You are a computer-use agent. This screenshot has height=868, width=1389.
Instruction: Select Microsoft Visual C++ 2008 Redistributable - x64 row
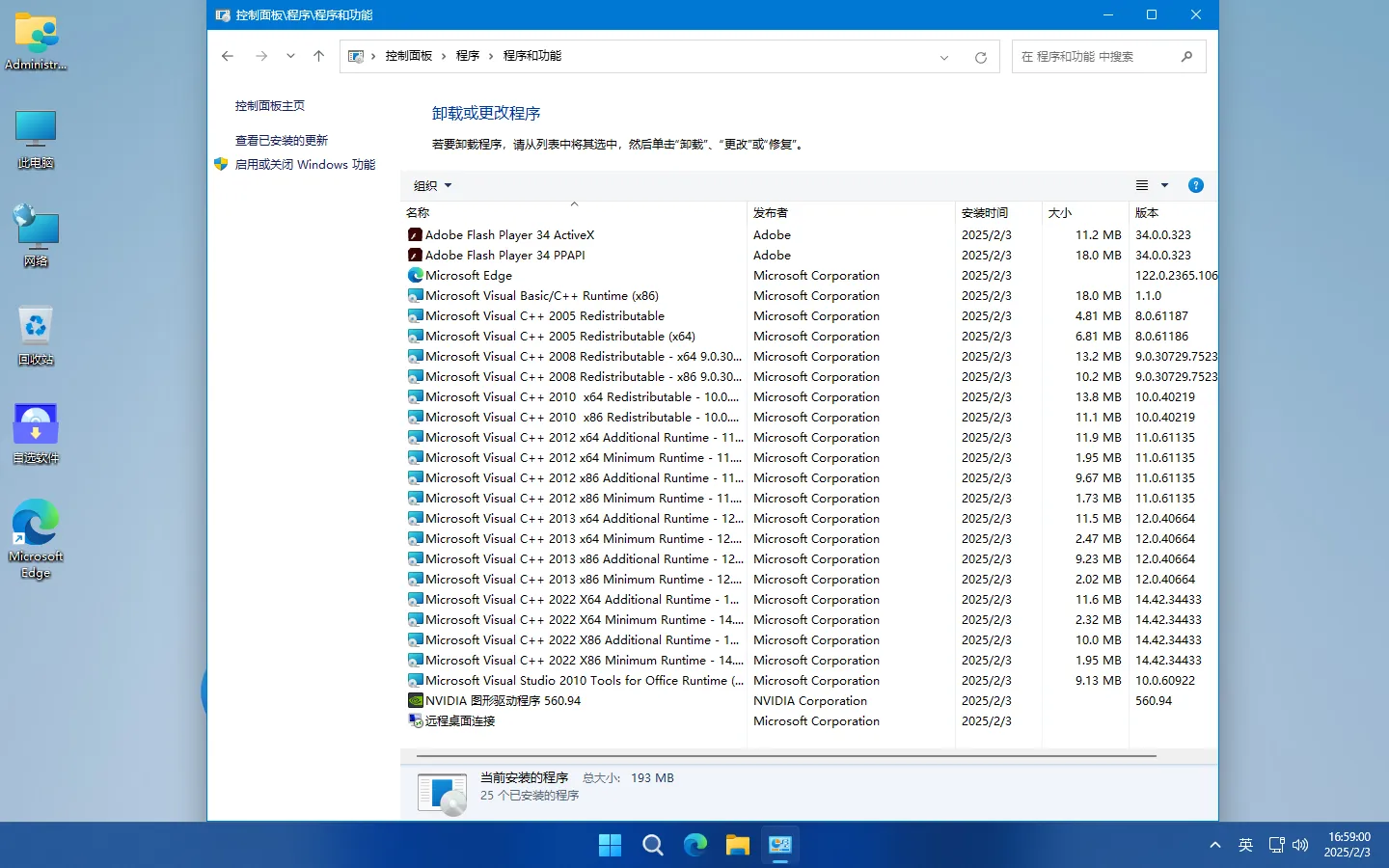point(809,356)
